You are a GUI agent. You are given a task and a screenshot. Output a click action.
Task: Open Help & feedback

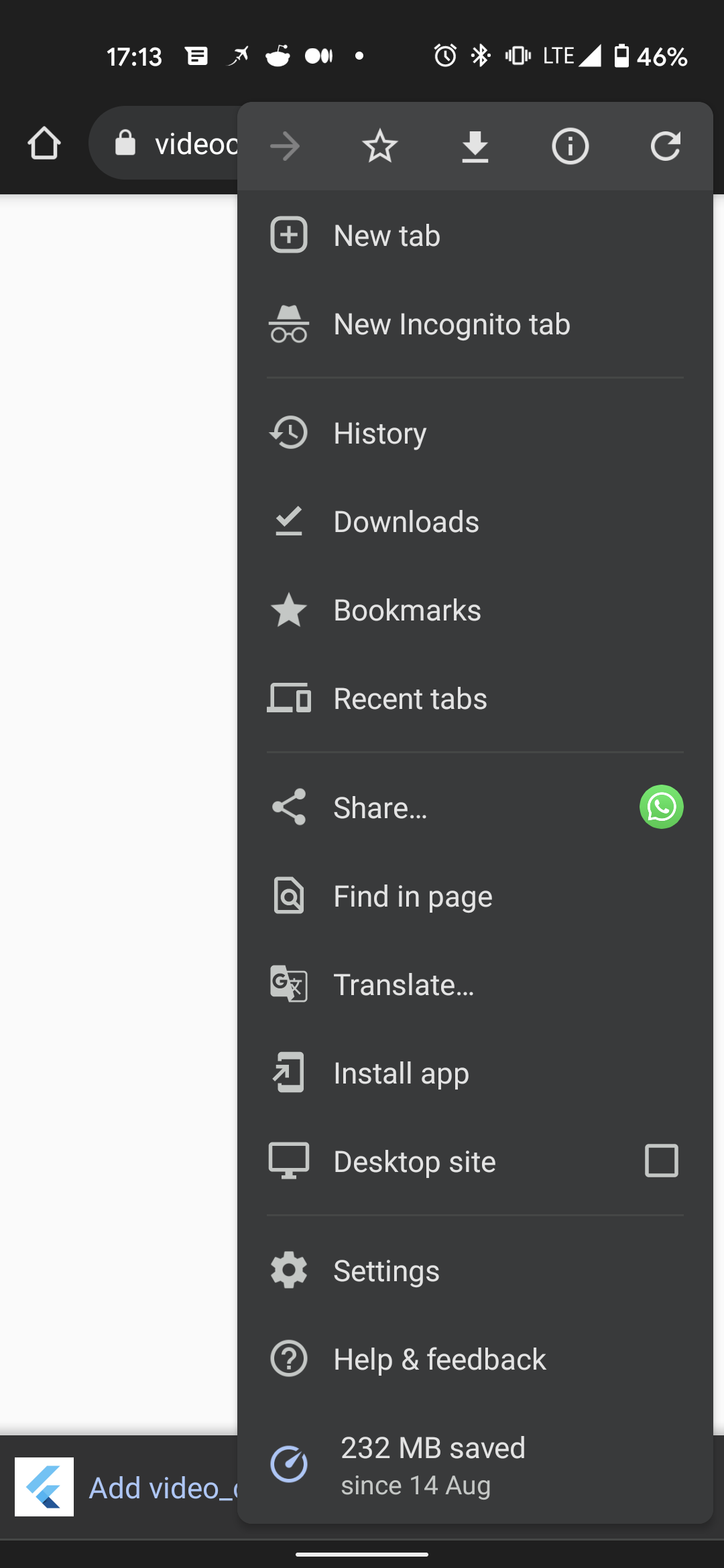[439, 1359]
